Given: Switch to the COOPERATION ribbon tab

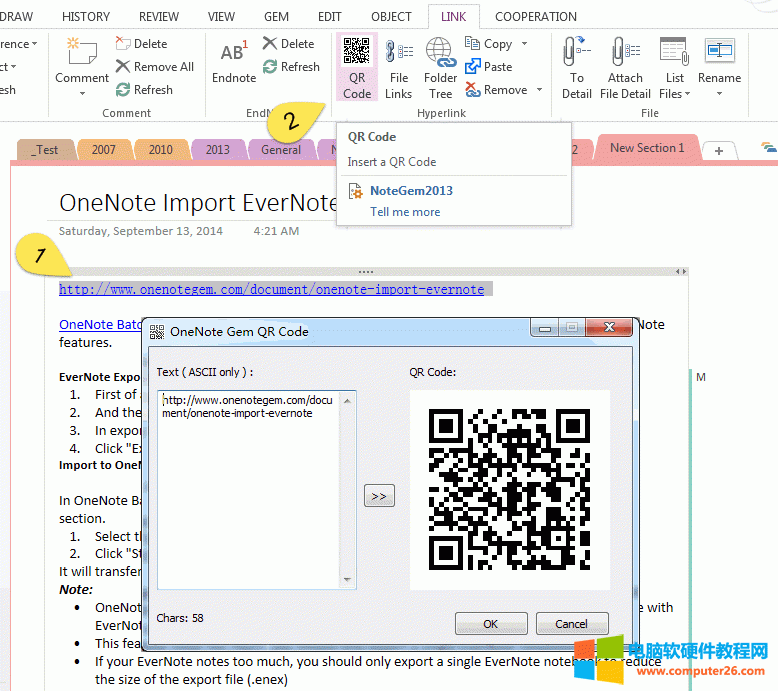Looking at the screenshot, I should tap(535, 16).
